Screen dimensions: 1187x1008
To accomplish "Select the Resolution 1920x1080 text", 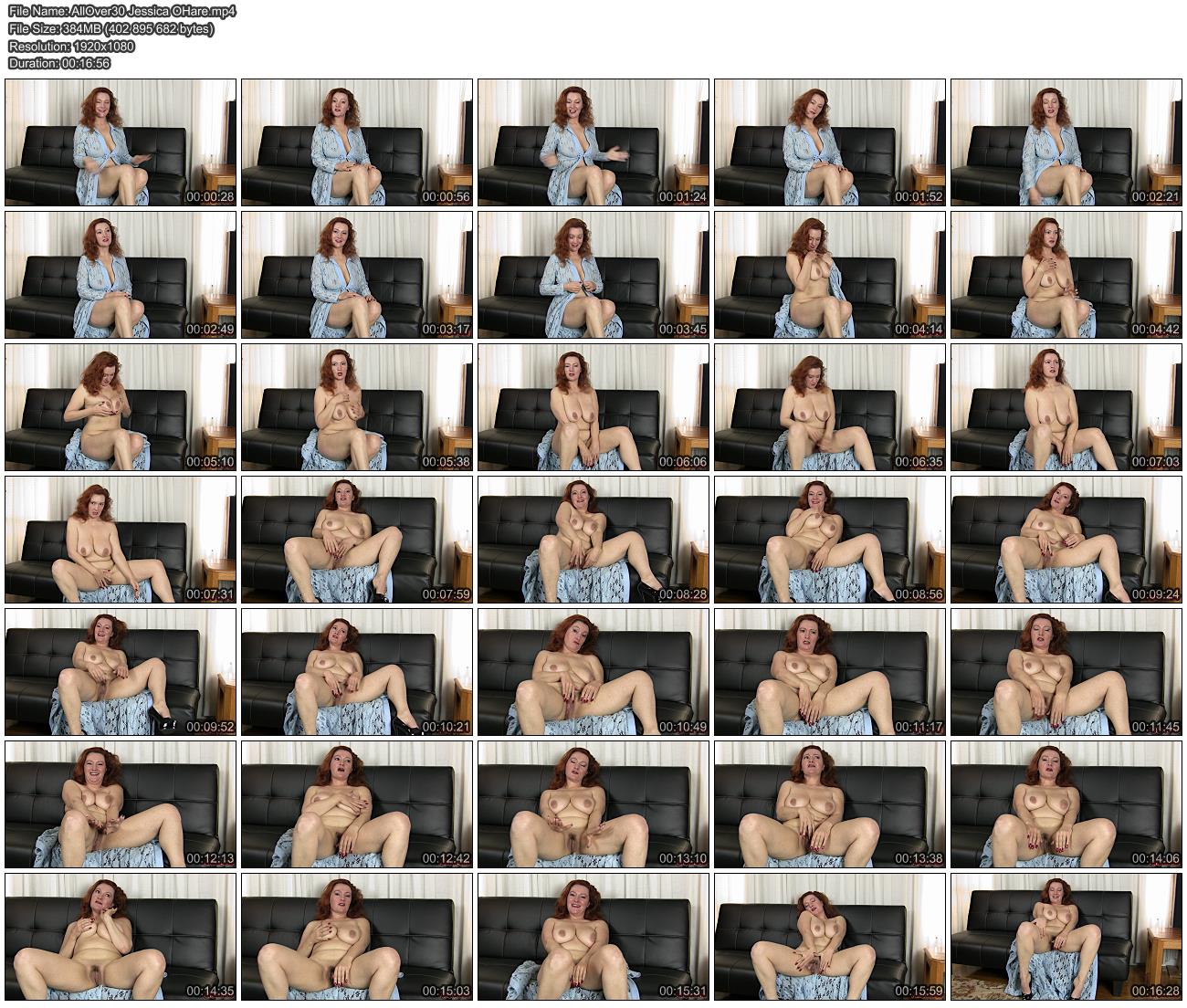I will [x=71, y=46].
